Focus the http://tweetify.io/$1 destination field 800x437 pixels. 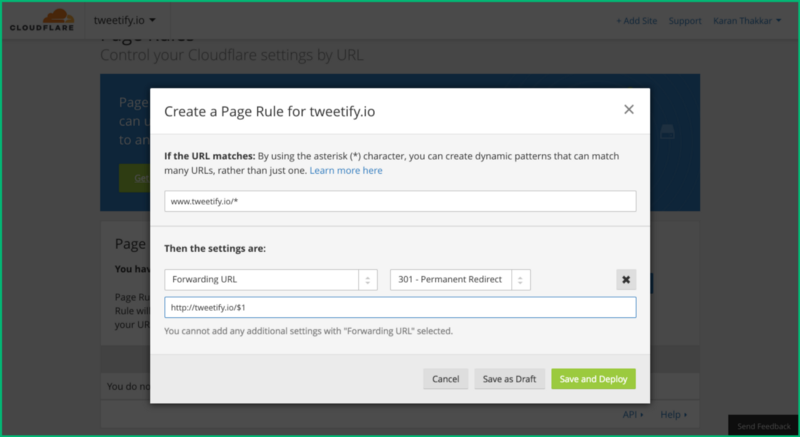coord(400,307)
